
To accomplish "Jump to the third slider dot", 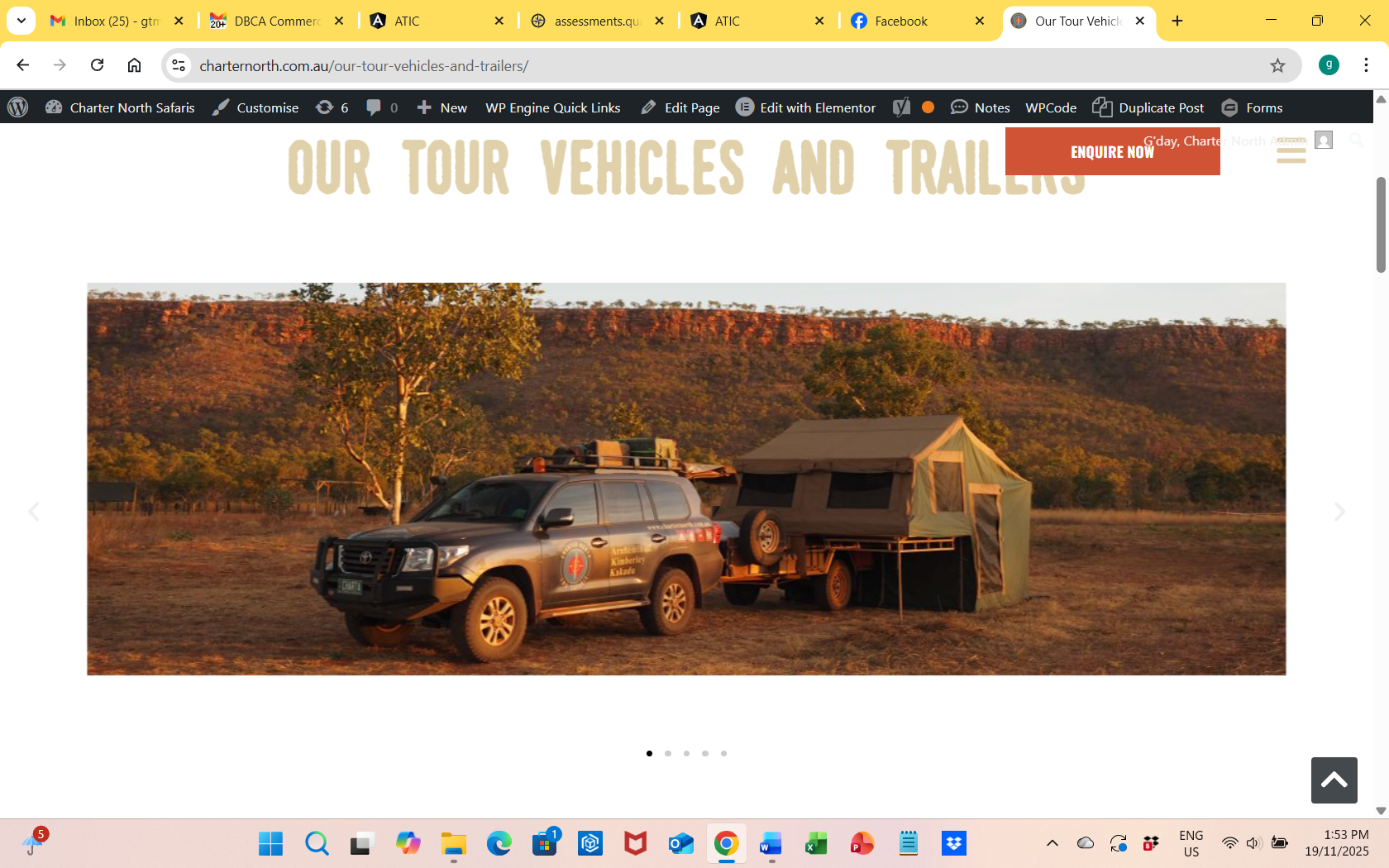I will tap(686, 753).
